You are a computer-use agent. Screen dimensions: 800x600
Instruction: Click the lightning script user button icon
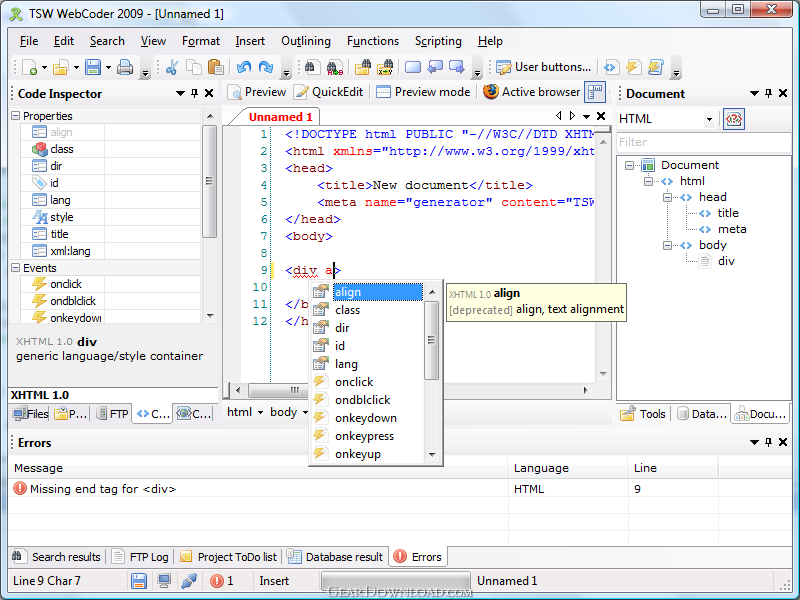(x=633, y=67)
